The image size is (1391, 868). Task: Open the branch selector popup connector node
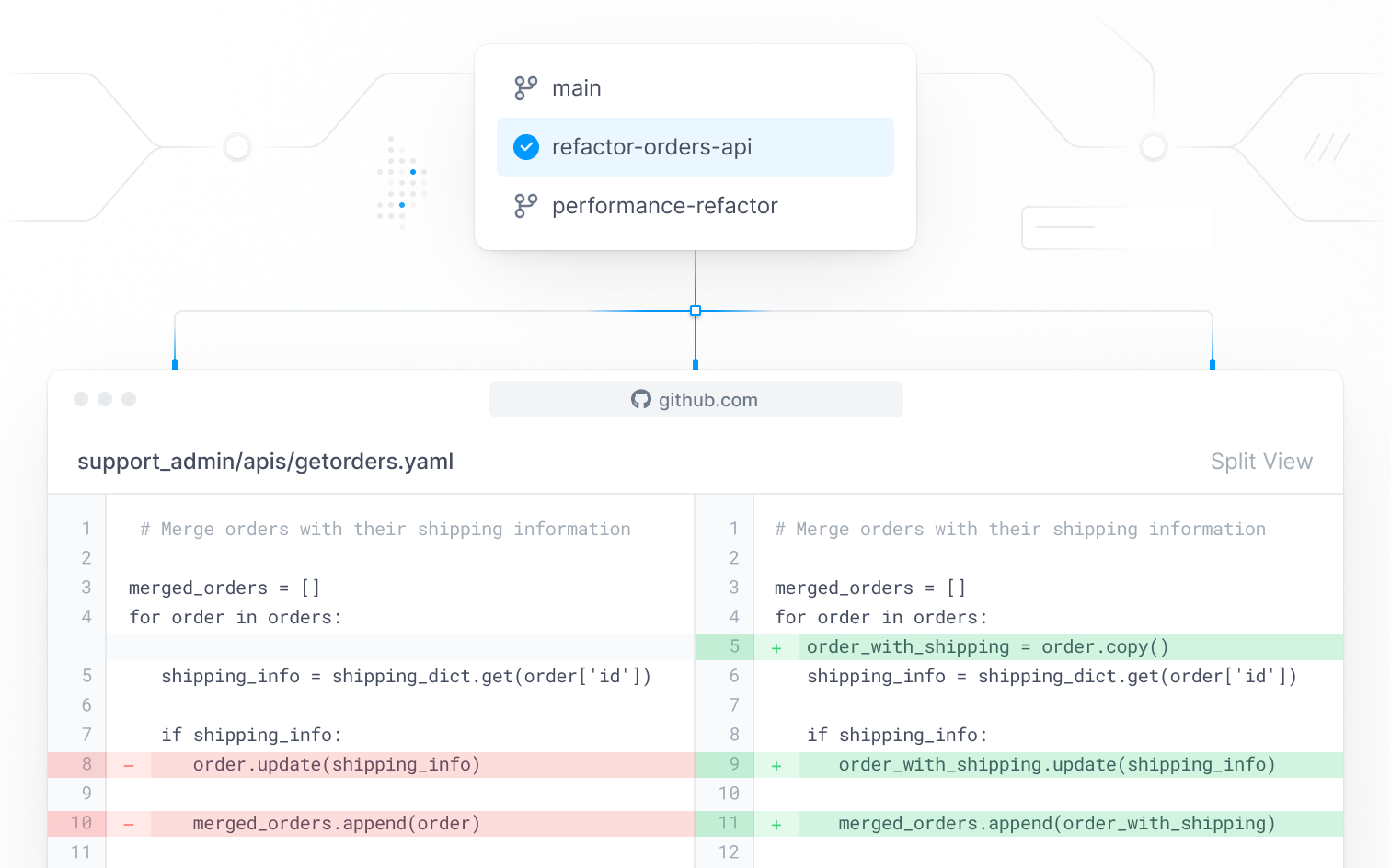pos(695,311)
